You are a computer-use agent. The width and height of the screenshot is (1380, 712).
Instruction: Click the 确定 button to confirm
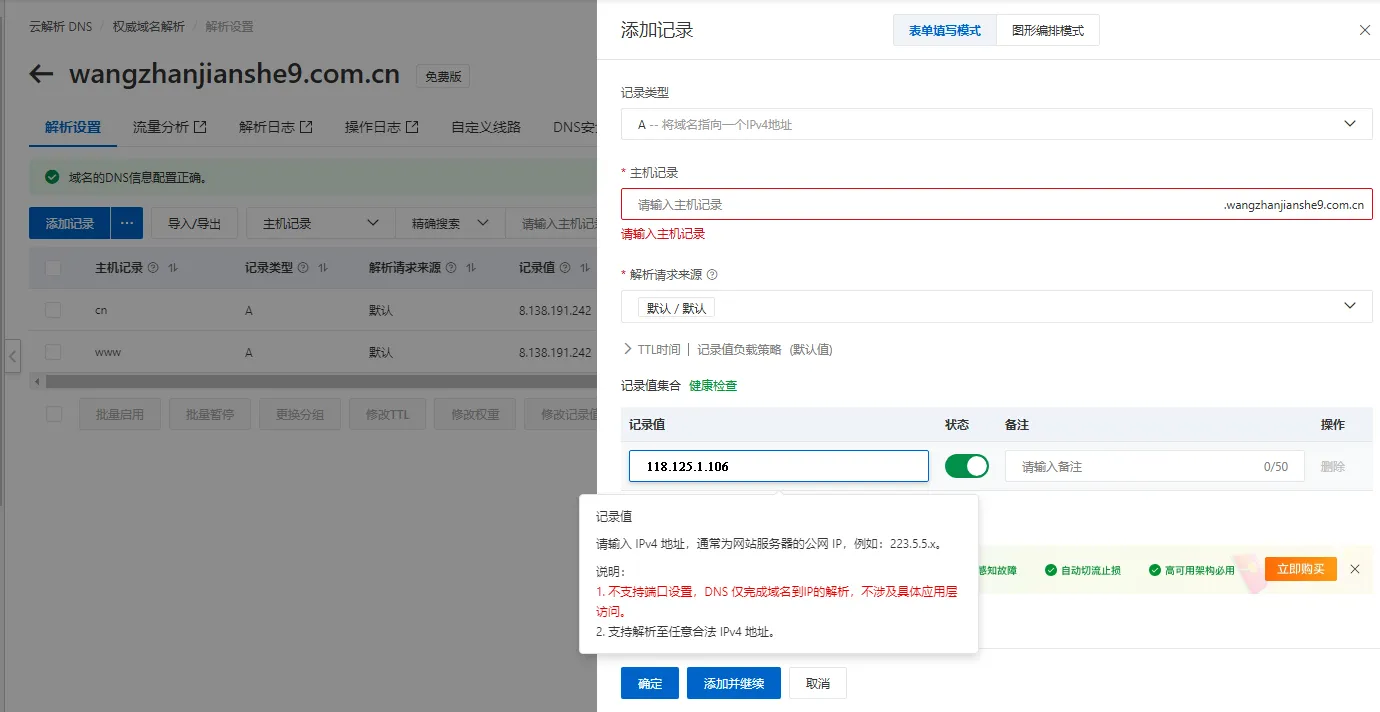coord(650,683)
